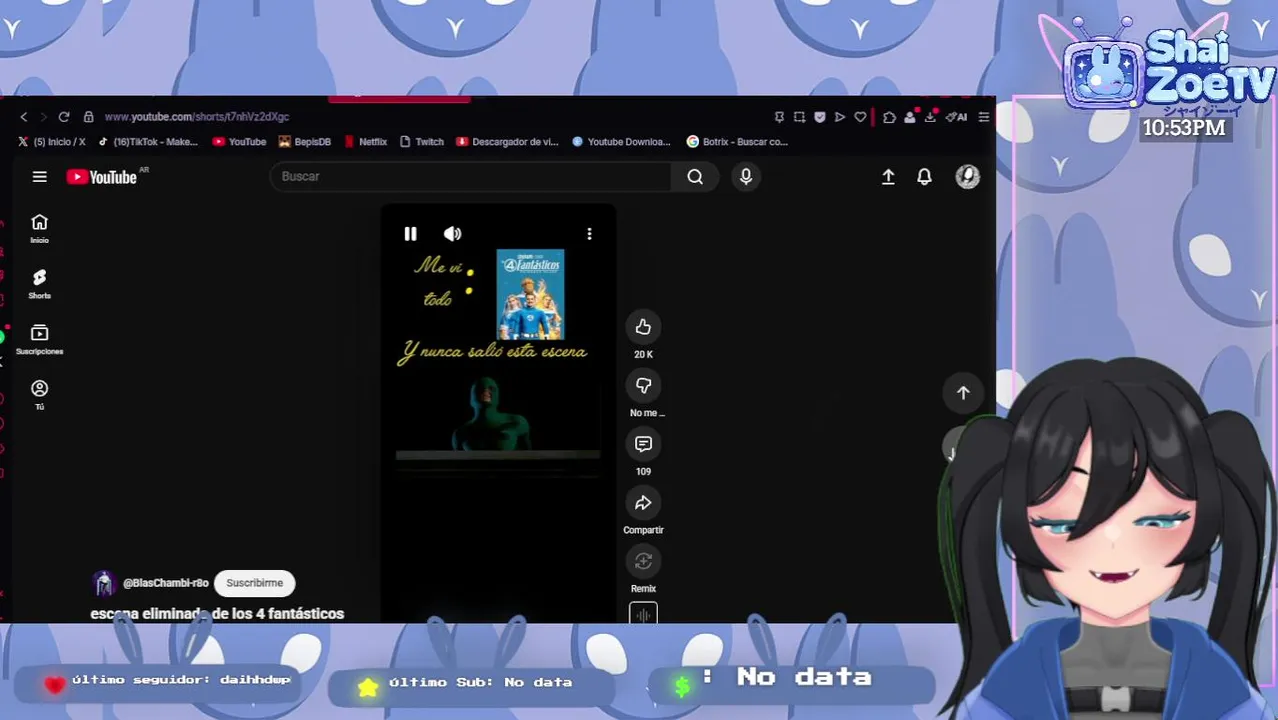1278x720 pixels.
Task: Open the @BlasChambi-r8o channel name
Action: pos(165,583)
